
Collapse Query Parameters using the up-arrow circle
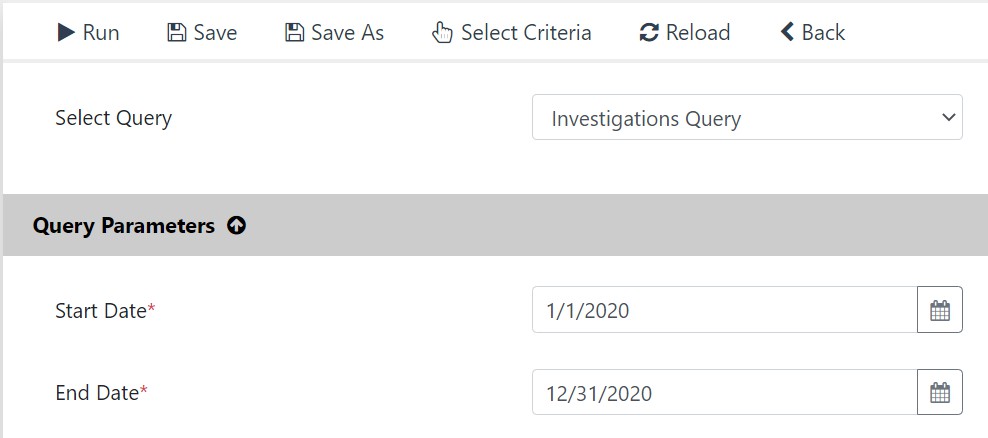(236, 225)
